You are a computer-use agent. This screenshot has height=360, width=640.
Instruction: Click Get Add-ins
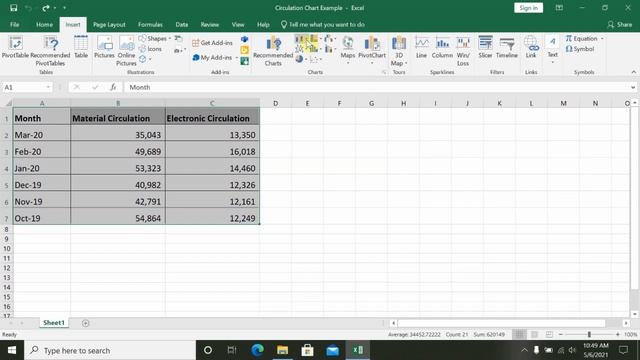pyautogui.click(x=212, y=43)
